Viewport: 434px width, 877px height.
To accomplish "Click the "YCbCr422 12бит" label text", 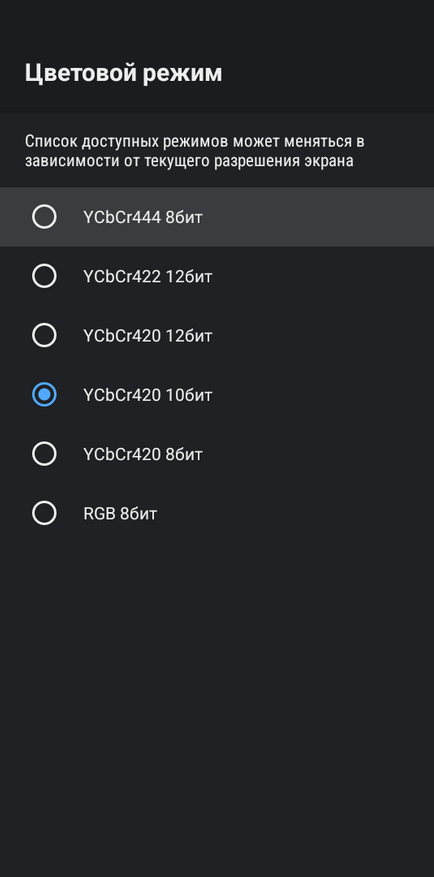I will [x=148, y=276].
